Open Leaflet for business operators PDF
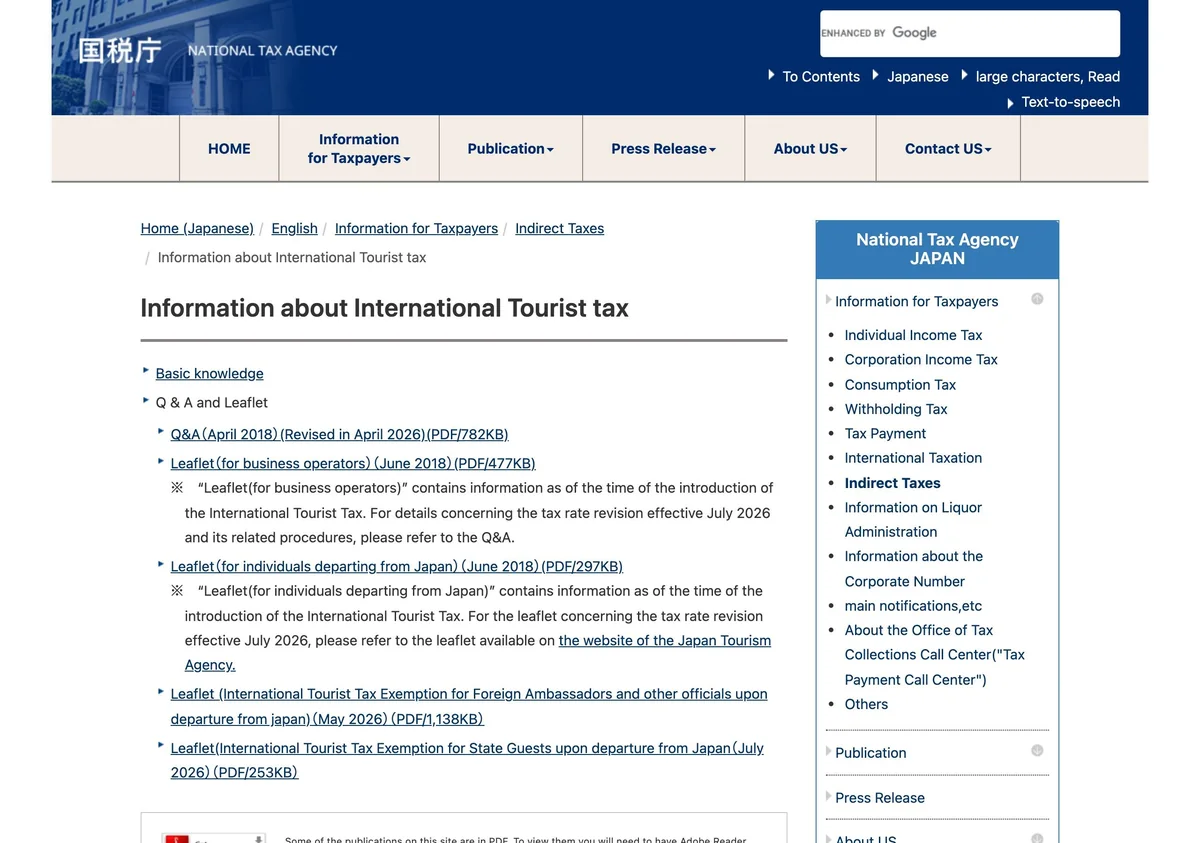 pos(353,463)
